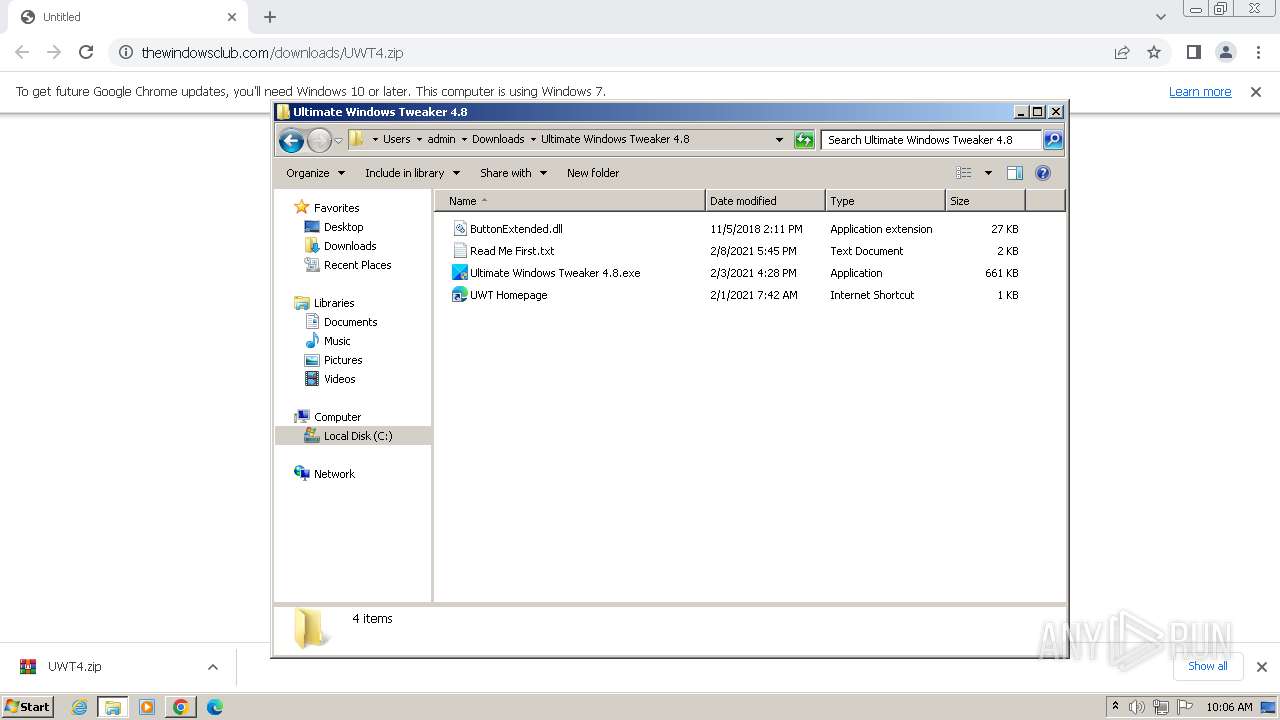Open the Videos library
1280x720 pixels.
pos(339,379)
